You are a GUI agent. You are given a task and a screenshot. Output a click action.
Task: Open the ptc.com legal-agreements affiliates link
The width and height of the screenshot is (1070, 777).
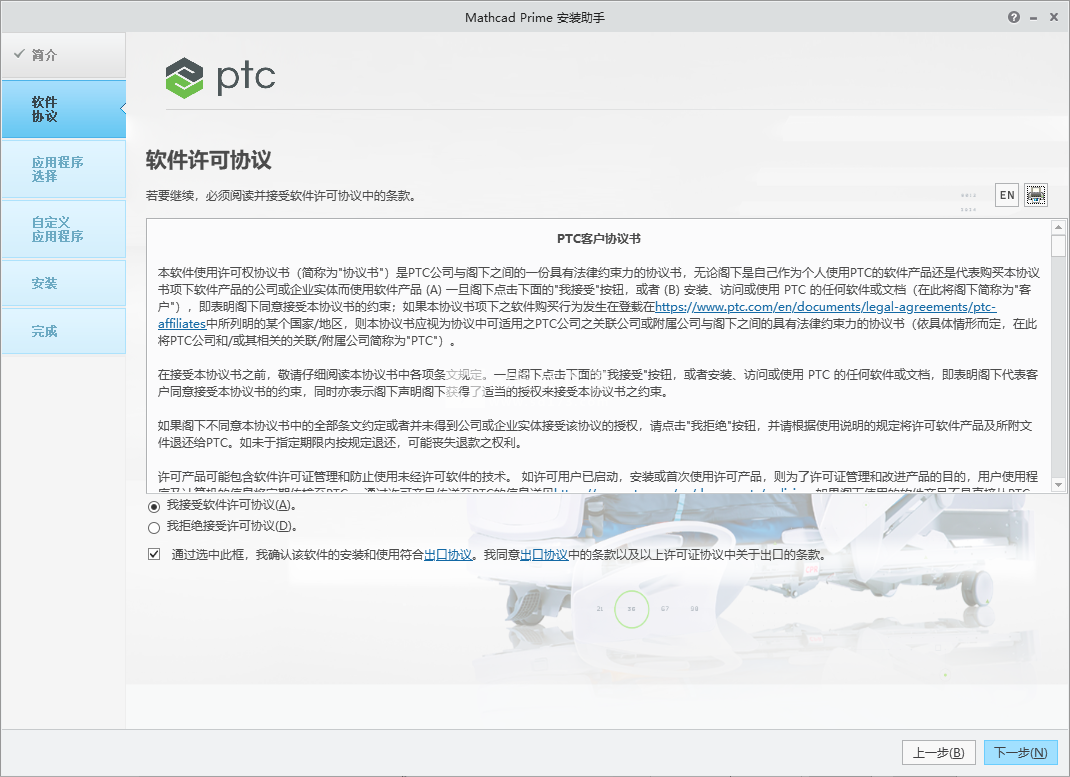point(825,307)
